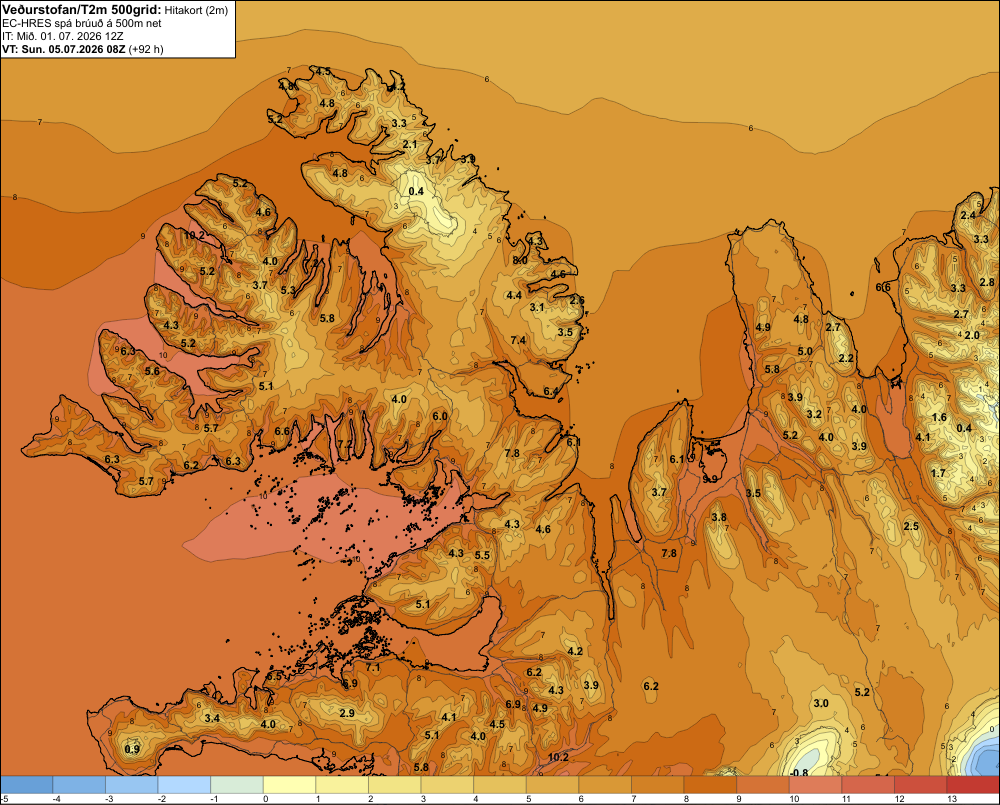Click the map title 'Veðurstofan/T2m 500grid'
The image size is (1000, 805).
(x=81, y=9)
